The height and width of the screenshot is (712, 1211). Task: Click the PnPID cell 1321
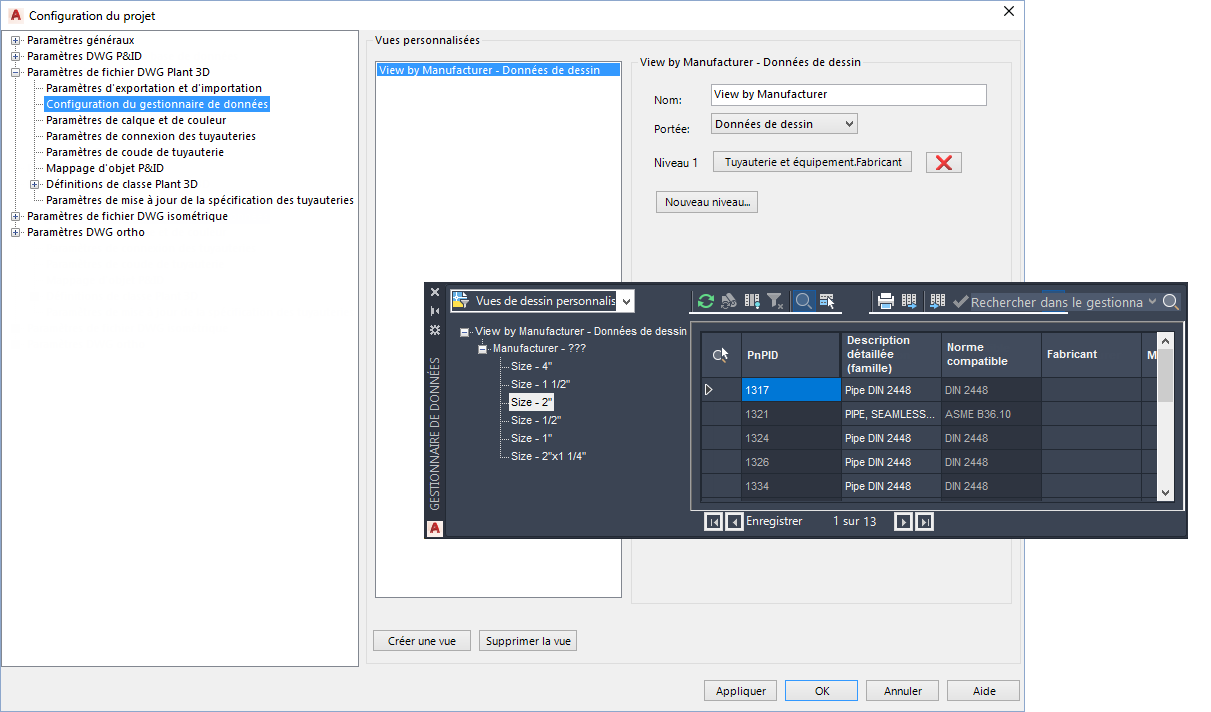[791, 414]
